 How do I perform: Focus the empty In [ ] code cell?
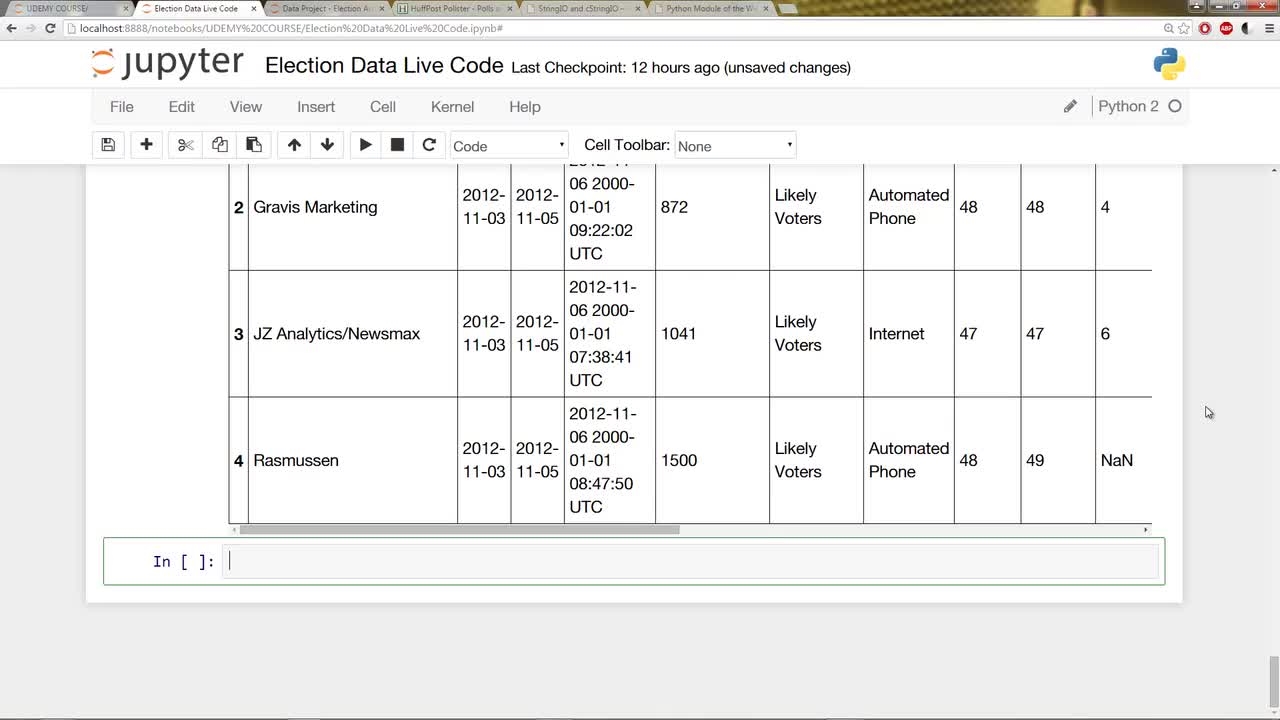pyautogui.click(x=691, y=561)
